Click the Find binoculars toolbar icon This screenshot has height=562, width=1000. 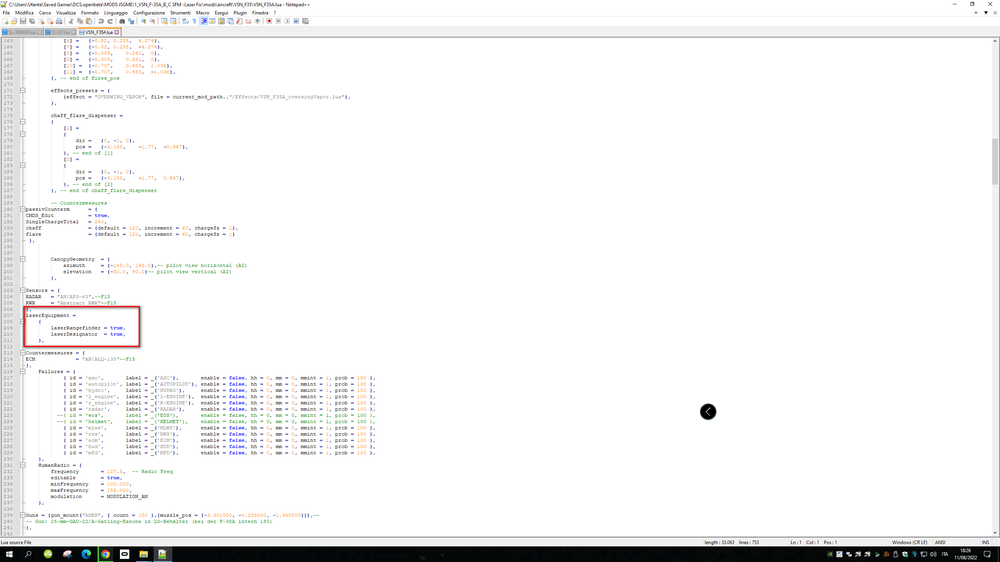[122, 21]
